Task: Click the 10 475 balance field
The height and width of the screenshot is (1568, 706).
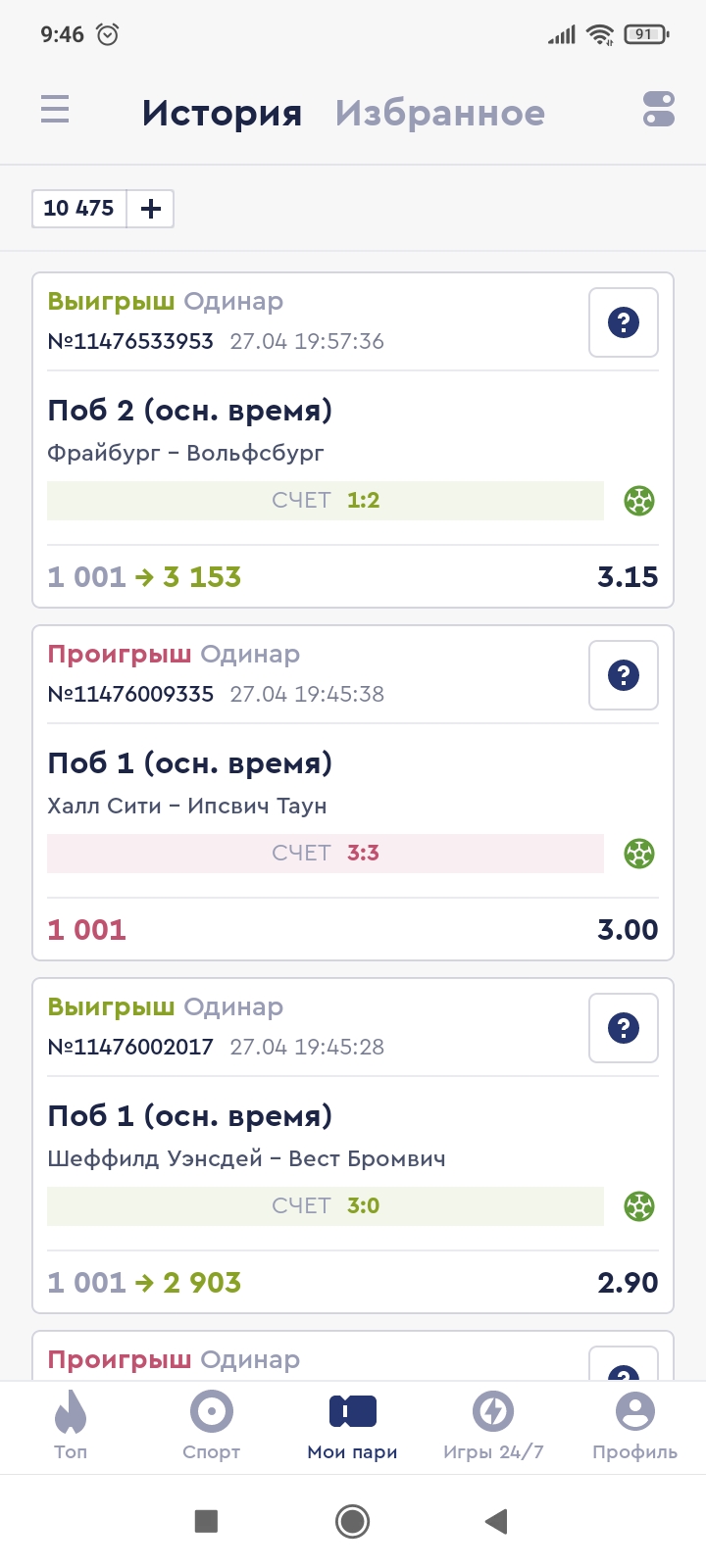Action: point(79,209)
